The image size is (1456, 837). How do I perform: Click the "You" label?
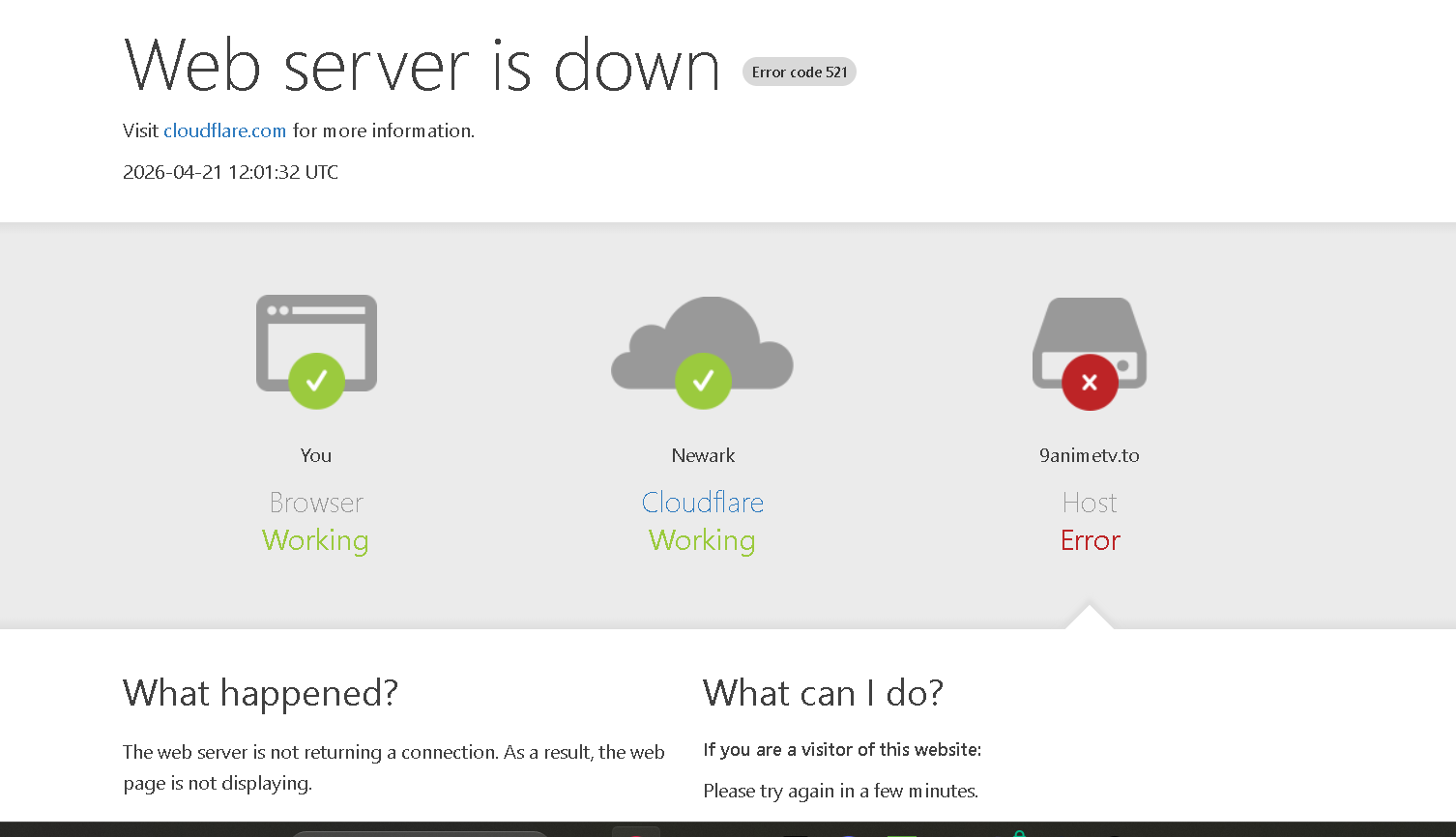pyautogui.click(x=316, y=455)
